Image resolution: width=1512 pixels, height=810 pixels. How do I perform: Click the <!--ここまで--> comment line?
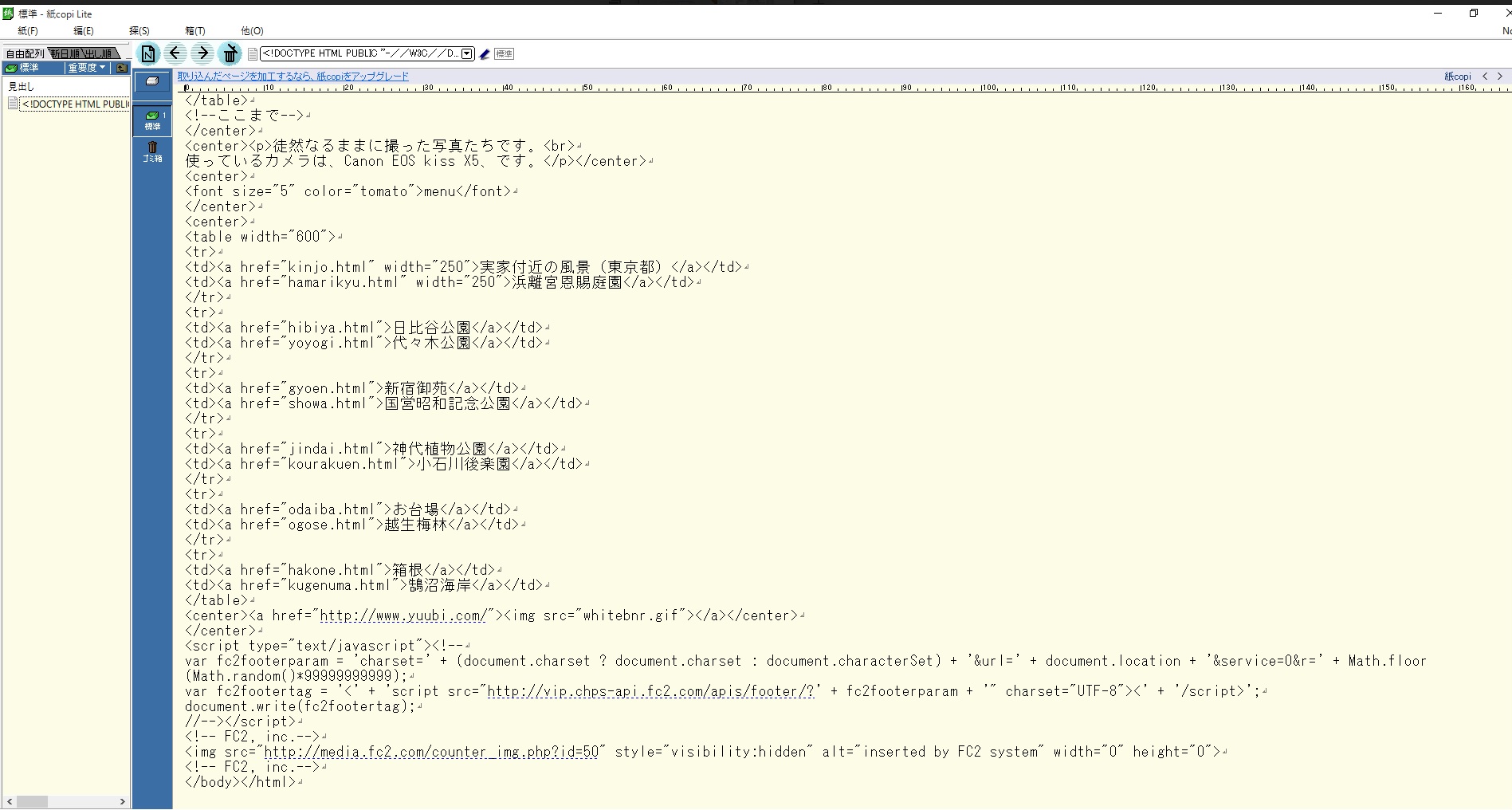(x=248, y=116)
